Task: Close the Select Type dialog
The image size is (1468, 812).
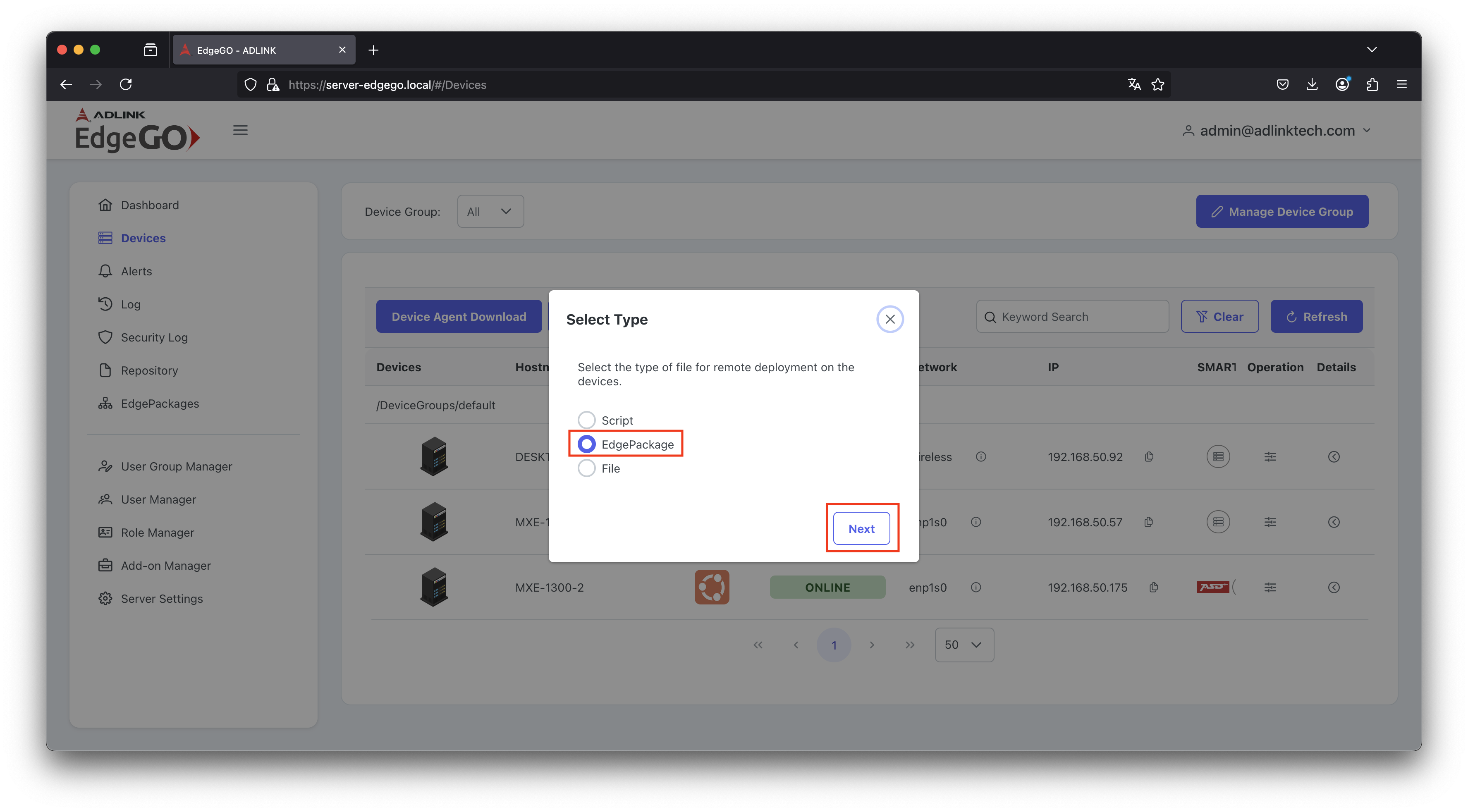Action: tap(889, 319)
